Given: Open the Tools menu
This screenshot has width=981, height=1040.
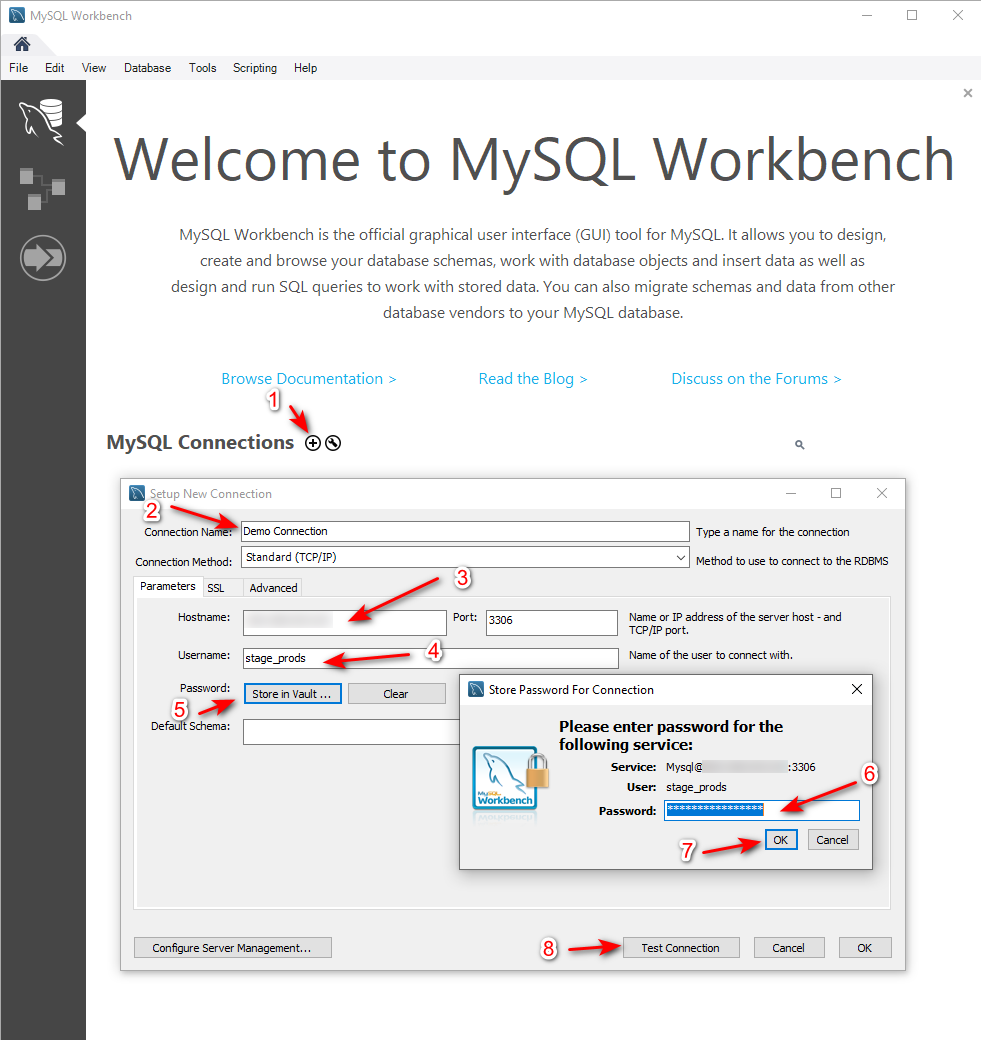Looking at the screenshot, I should [x=202, y=68].
